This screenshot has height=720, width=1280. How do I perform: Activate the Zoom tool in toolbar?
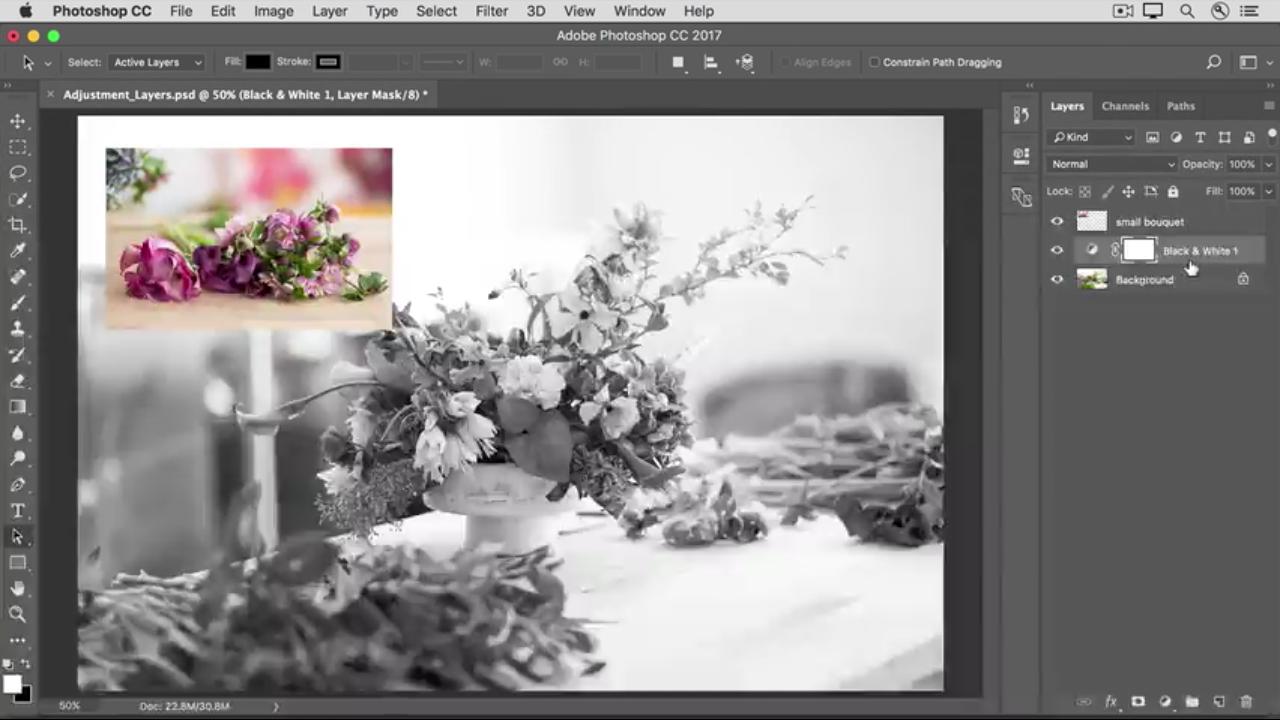[18, 614]
